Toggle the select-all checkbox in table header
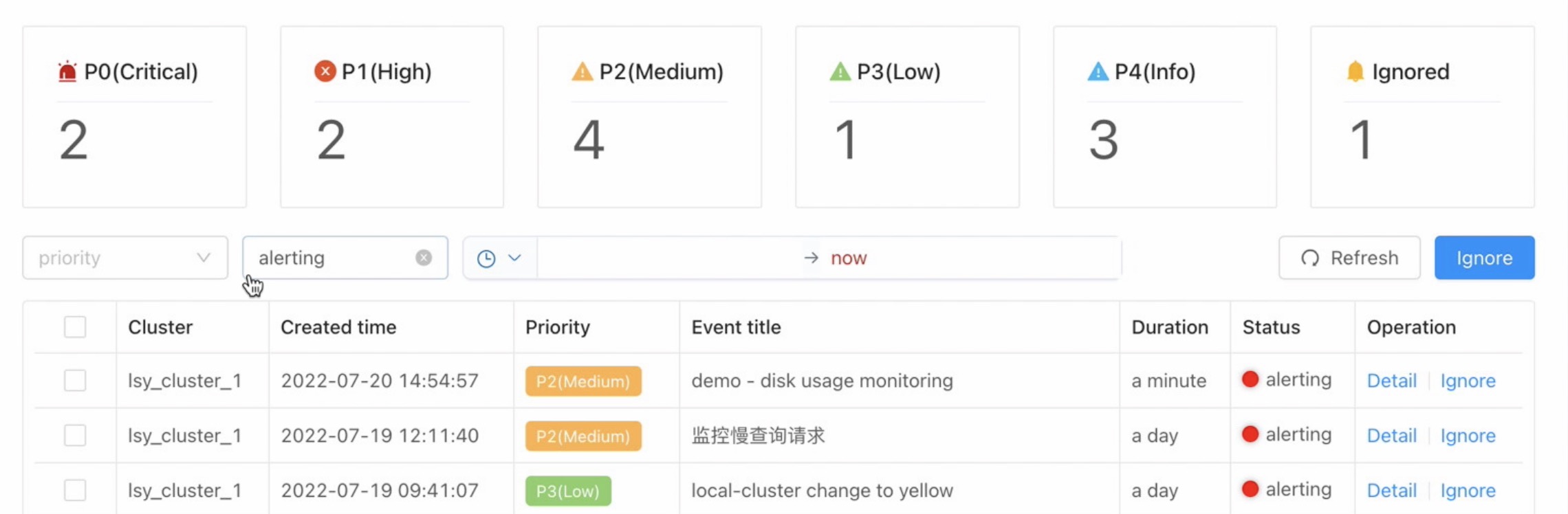 tap(75, 327)
